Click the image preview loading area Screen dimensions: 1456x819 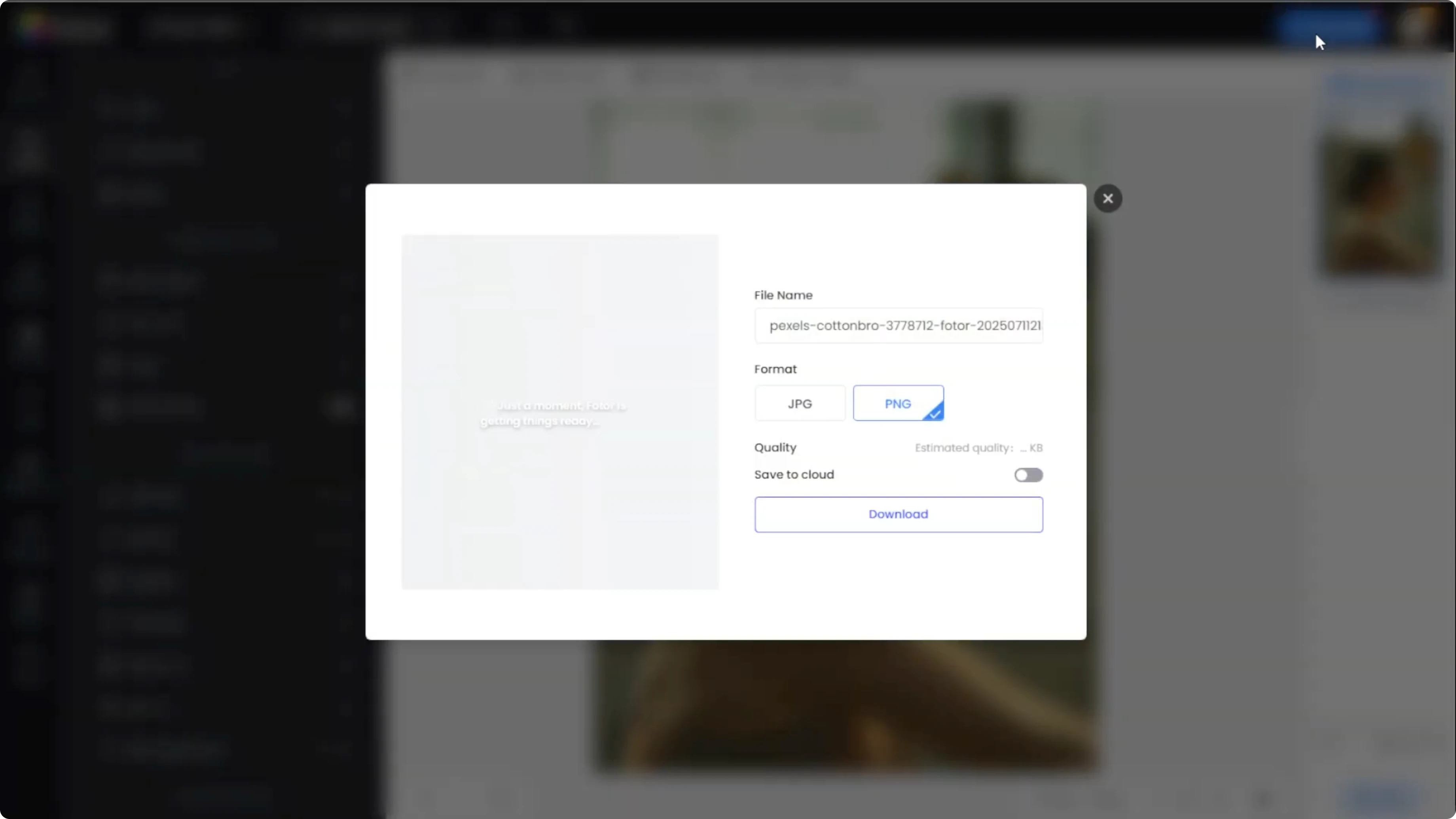pos(559,412)
